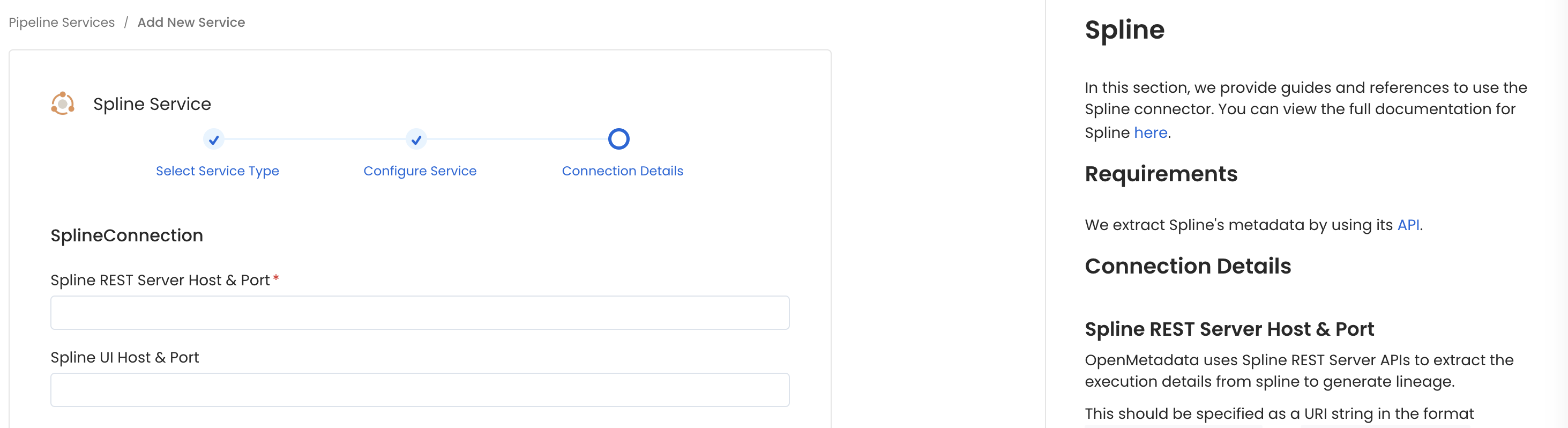Click the Configure Service completed checkmark icon
Screen dimensions: 1568x428
[x=416, y=139]
